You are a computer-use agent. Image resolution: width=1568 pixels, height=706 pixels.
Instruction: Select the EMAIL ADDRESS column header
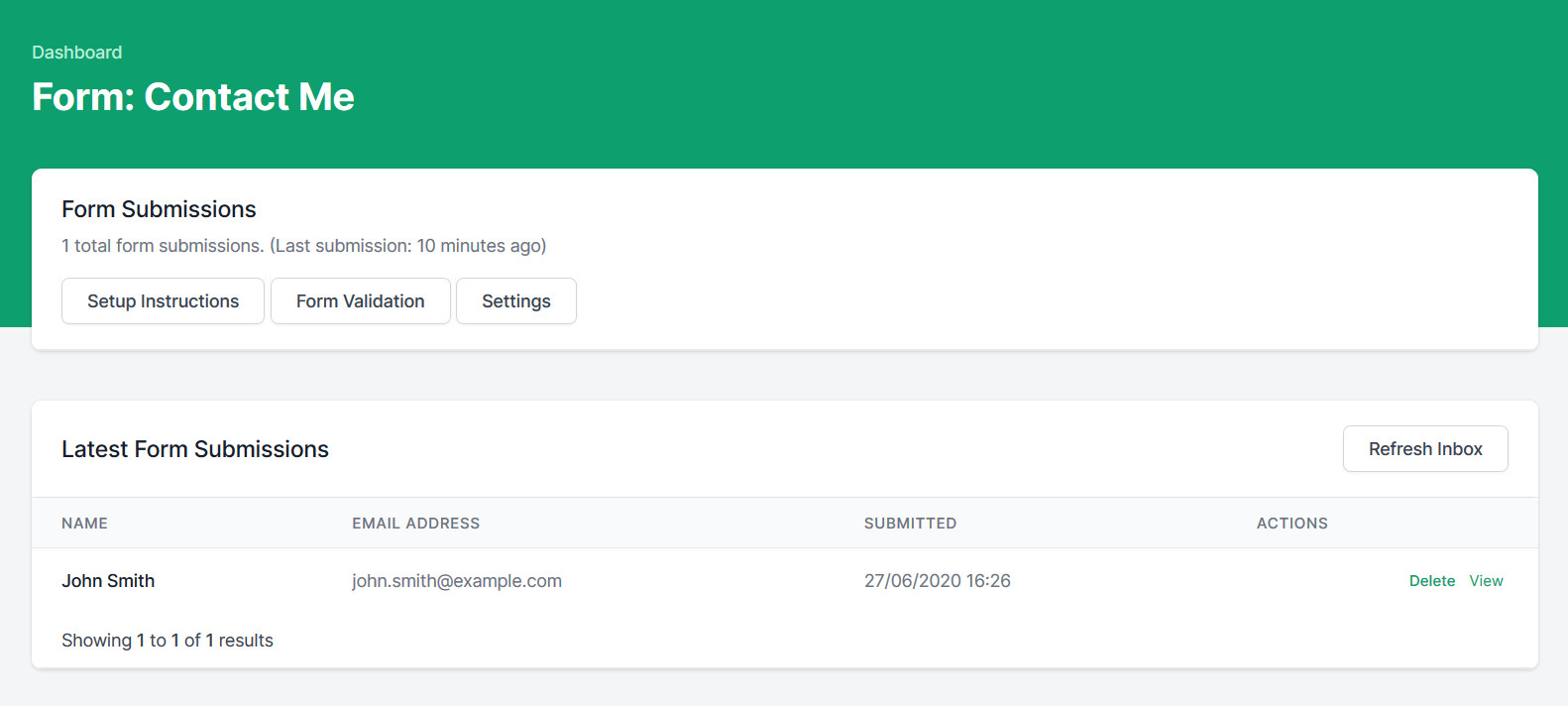coord(415,524)
